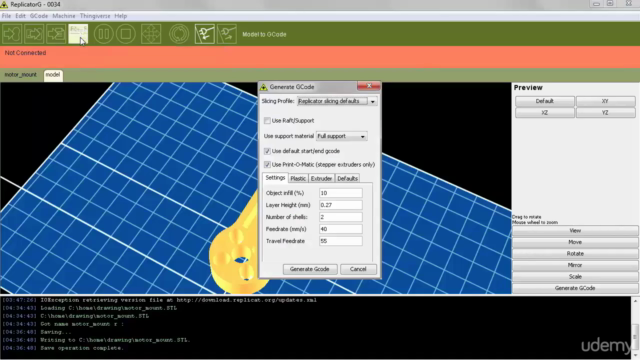Click the Number of shells field

point(340,217)
